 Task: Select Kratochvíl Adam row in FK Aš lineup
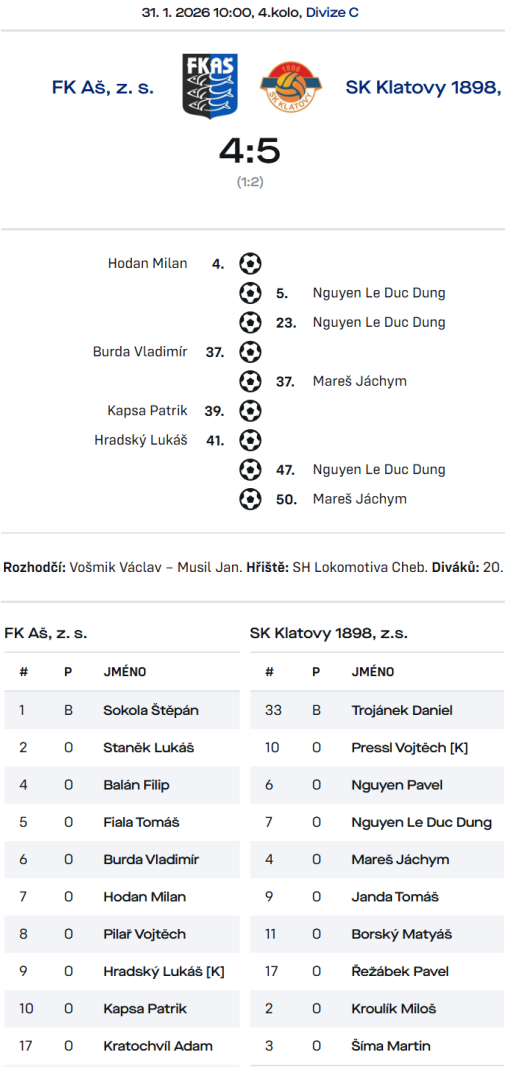tap(122, 1046)
